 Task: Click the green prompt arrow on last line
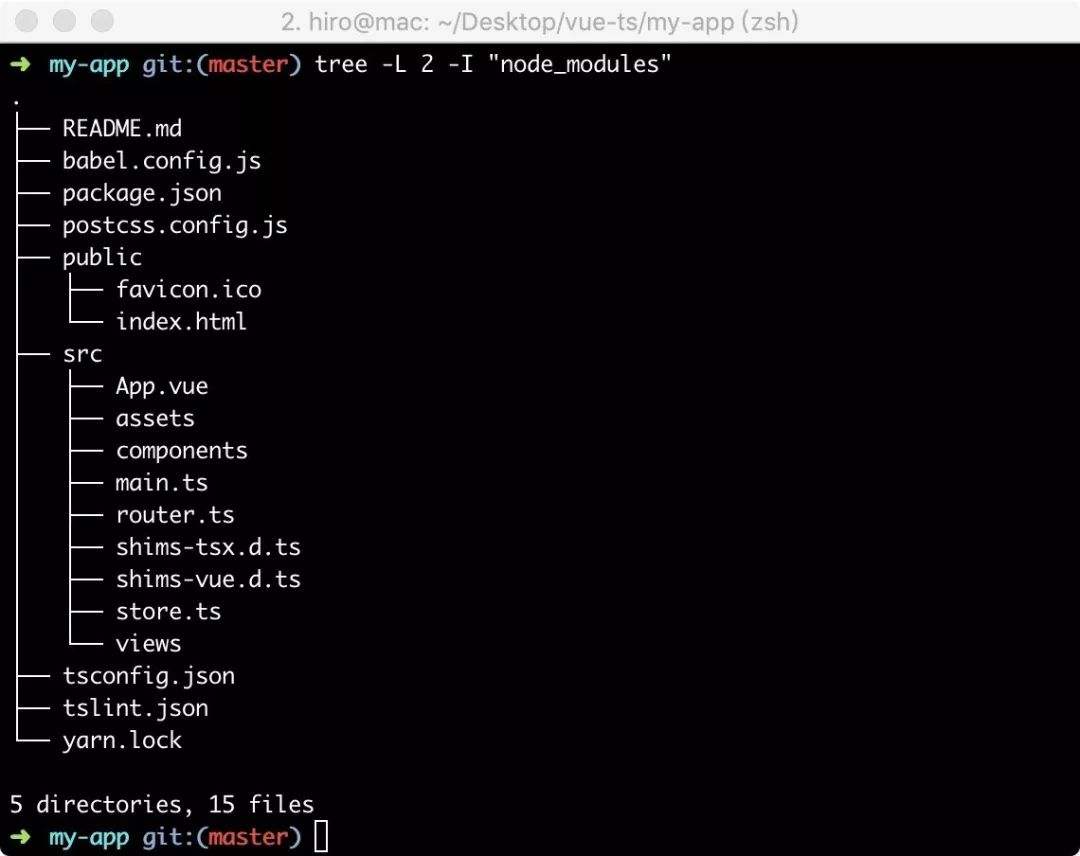(x=21, y=837)
